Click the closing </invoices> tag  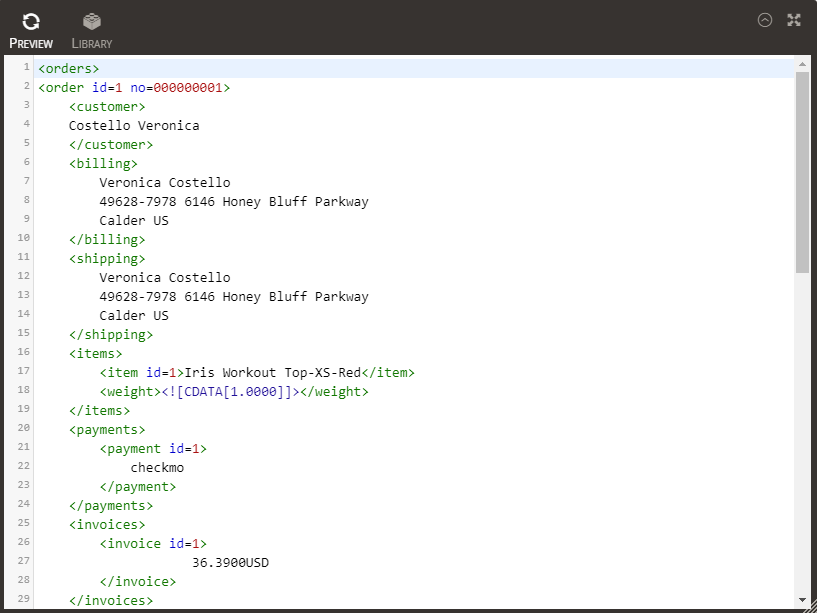[111, 600]
